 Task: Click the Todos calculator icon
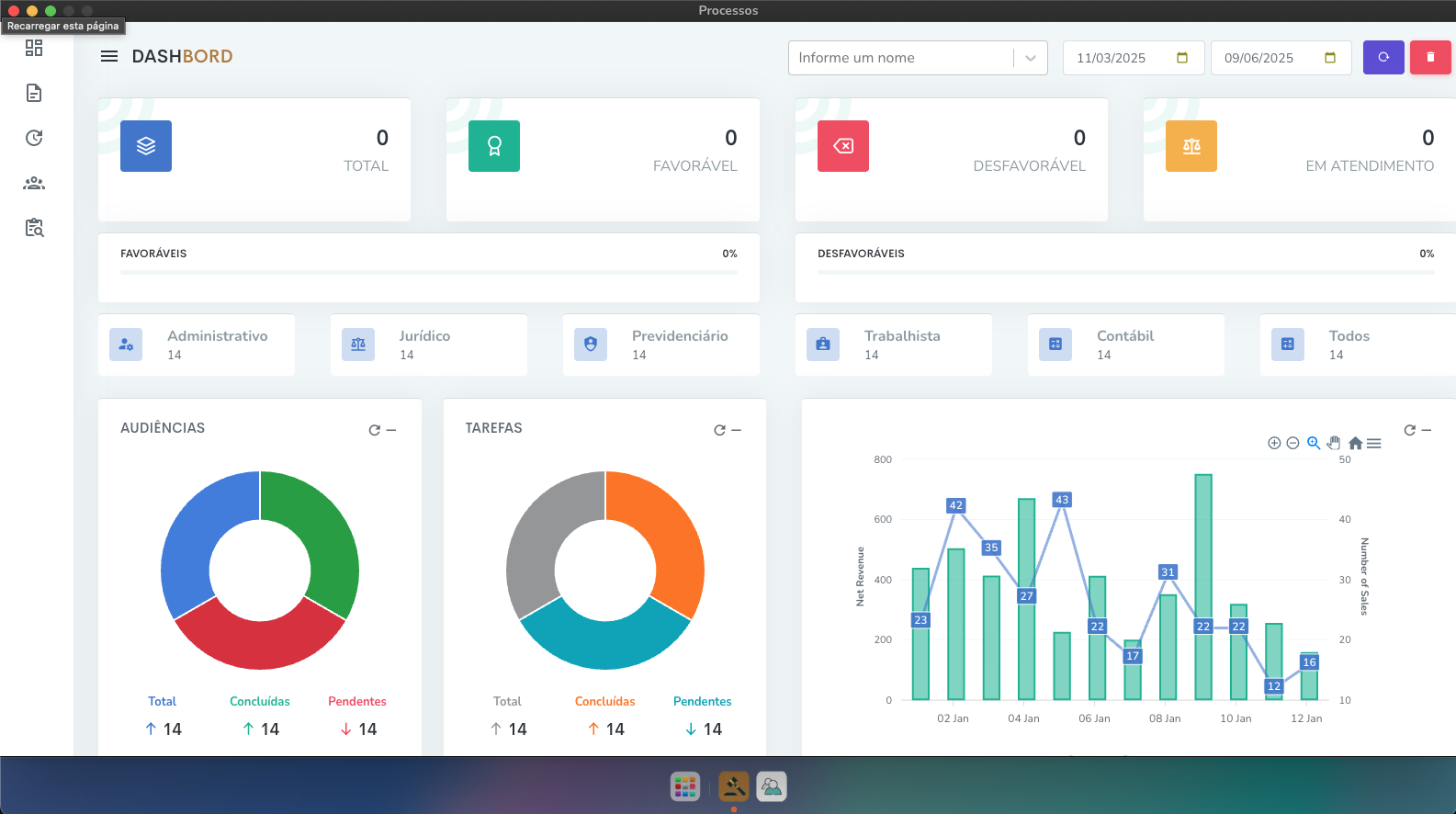(1288, 345)
